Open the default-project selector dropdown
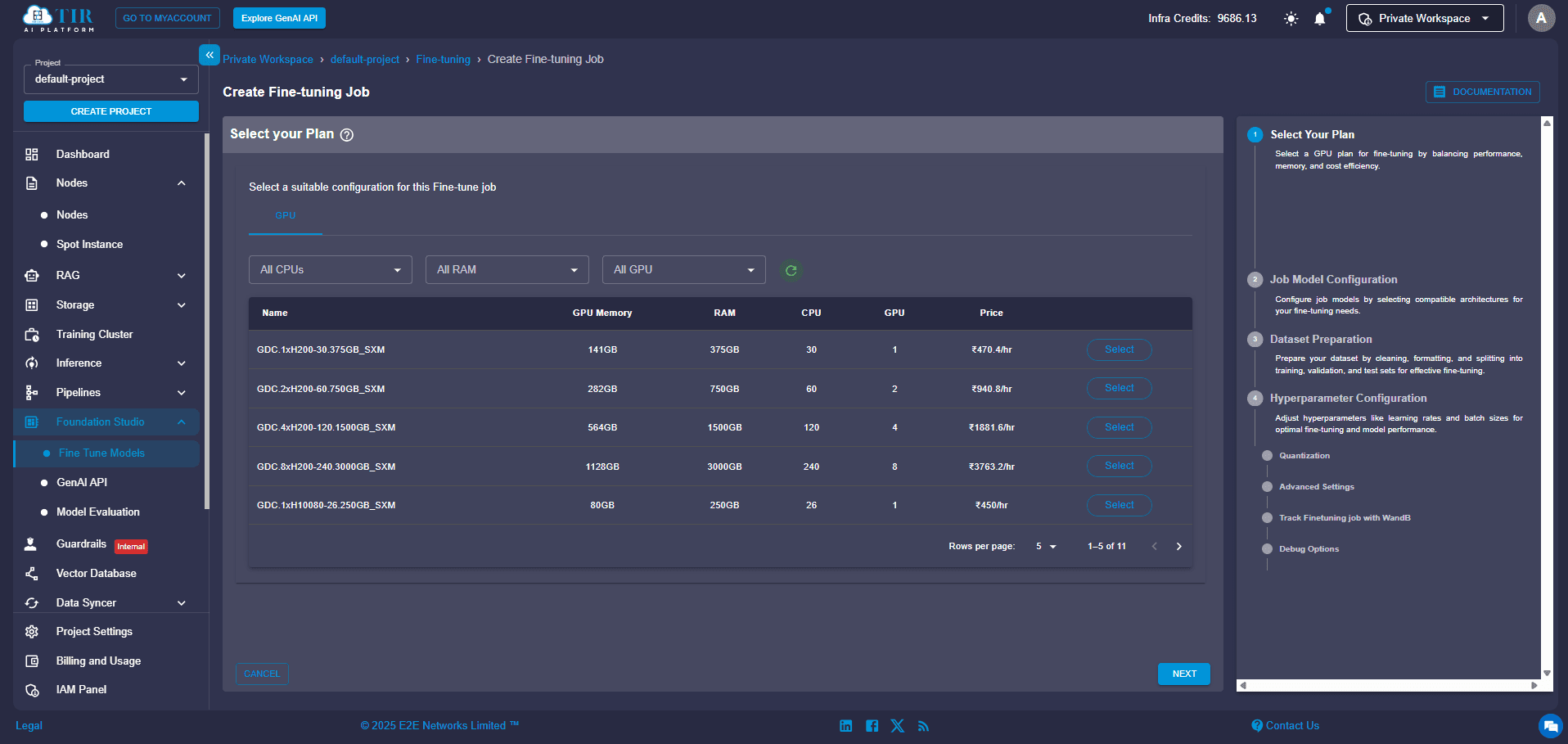This screenshot has height=744, width=1568. (111, 79)
